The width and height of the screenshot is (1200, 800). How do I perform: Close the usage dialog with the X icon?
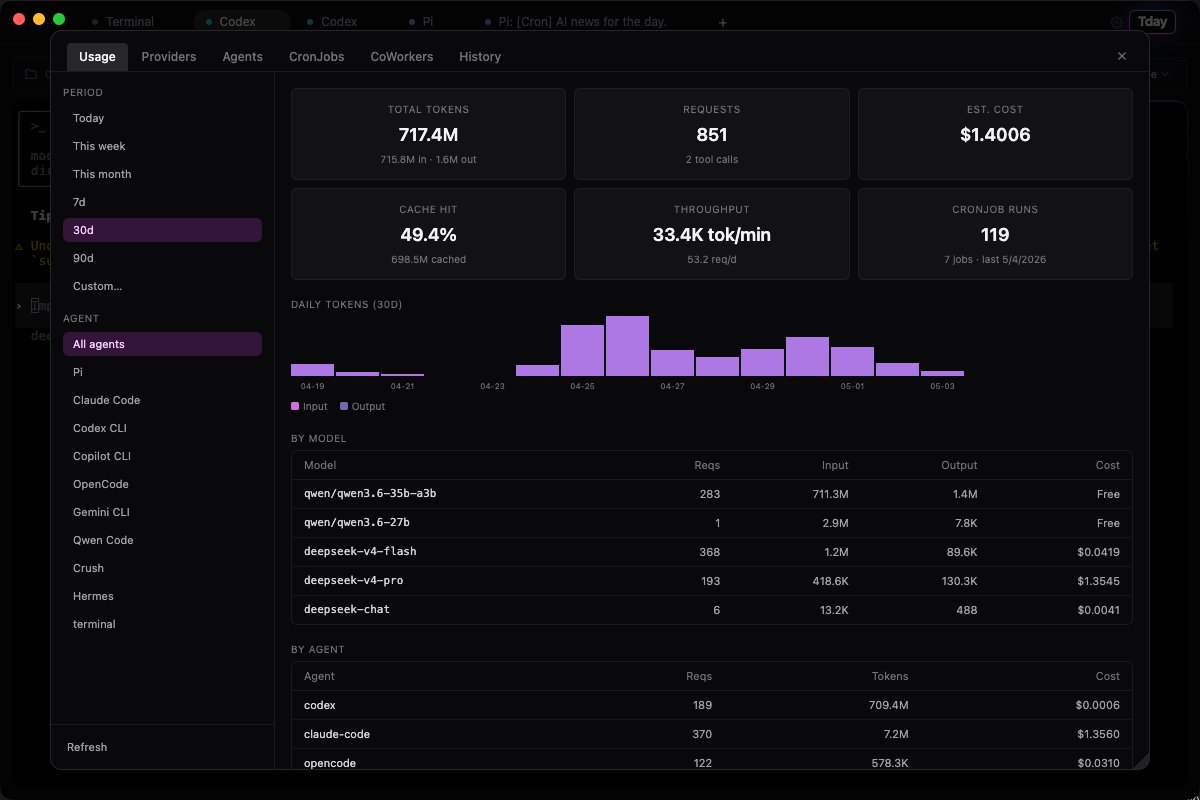point(1122,57)
